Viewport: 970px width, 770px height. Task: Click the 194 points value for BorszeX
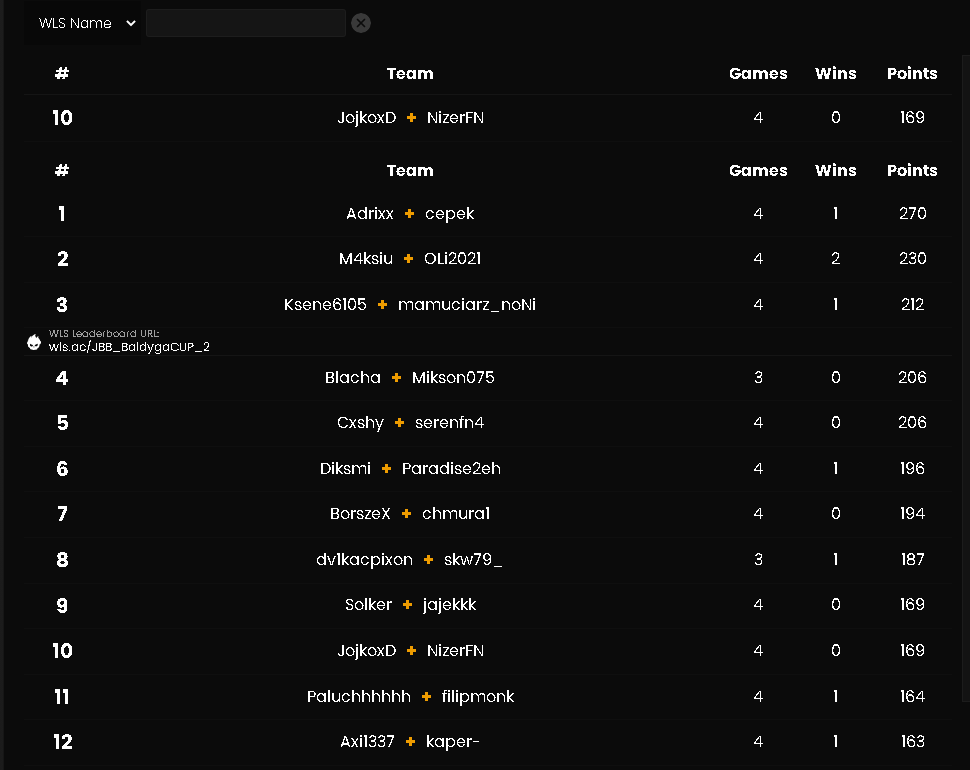[912, 513]
